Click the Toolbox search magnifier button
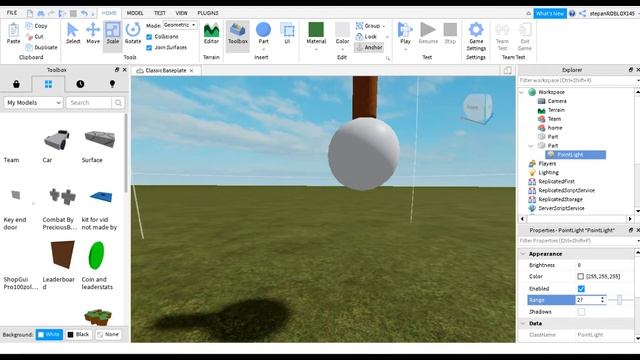Viewport: 640px width, 360px height. (118, 103)
